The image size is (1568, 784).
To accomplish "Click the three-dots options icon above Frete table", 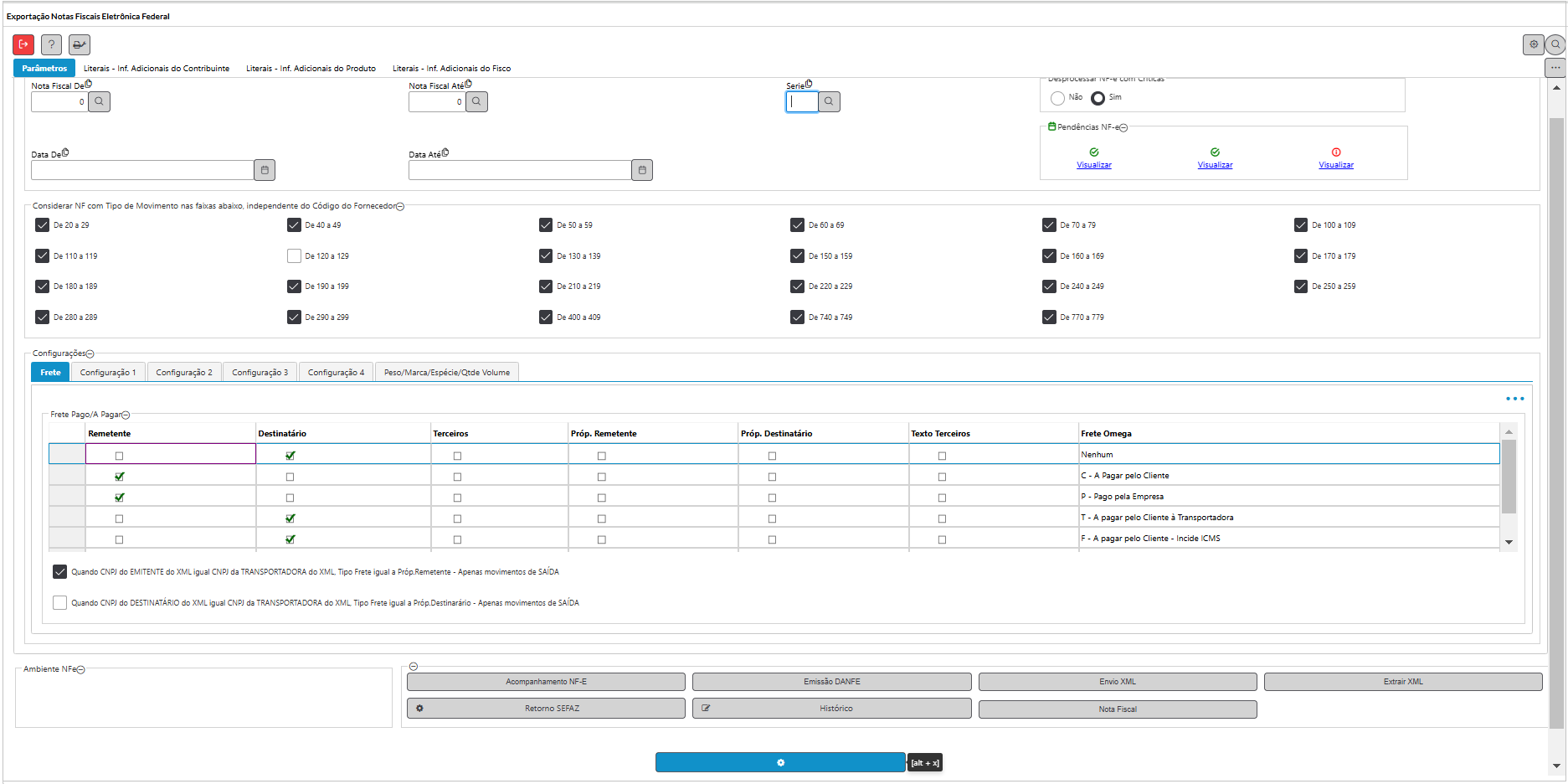I will [x=1514, y=399].
